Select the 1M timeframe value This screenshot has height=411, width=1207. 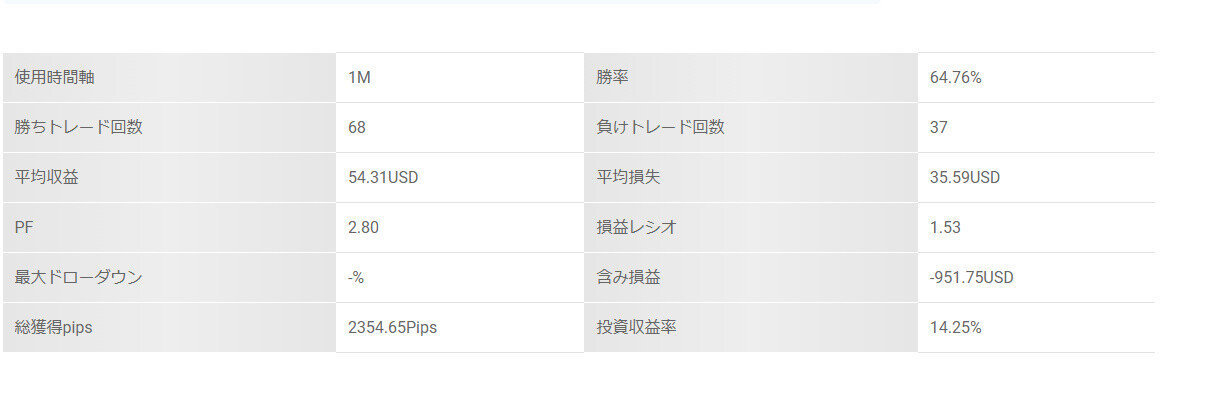[359, 78]
